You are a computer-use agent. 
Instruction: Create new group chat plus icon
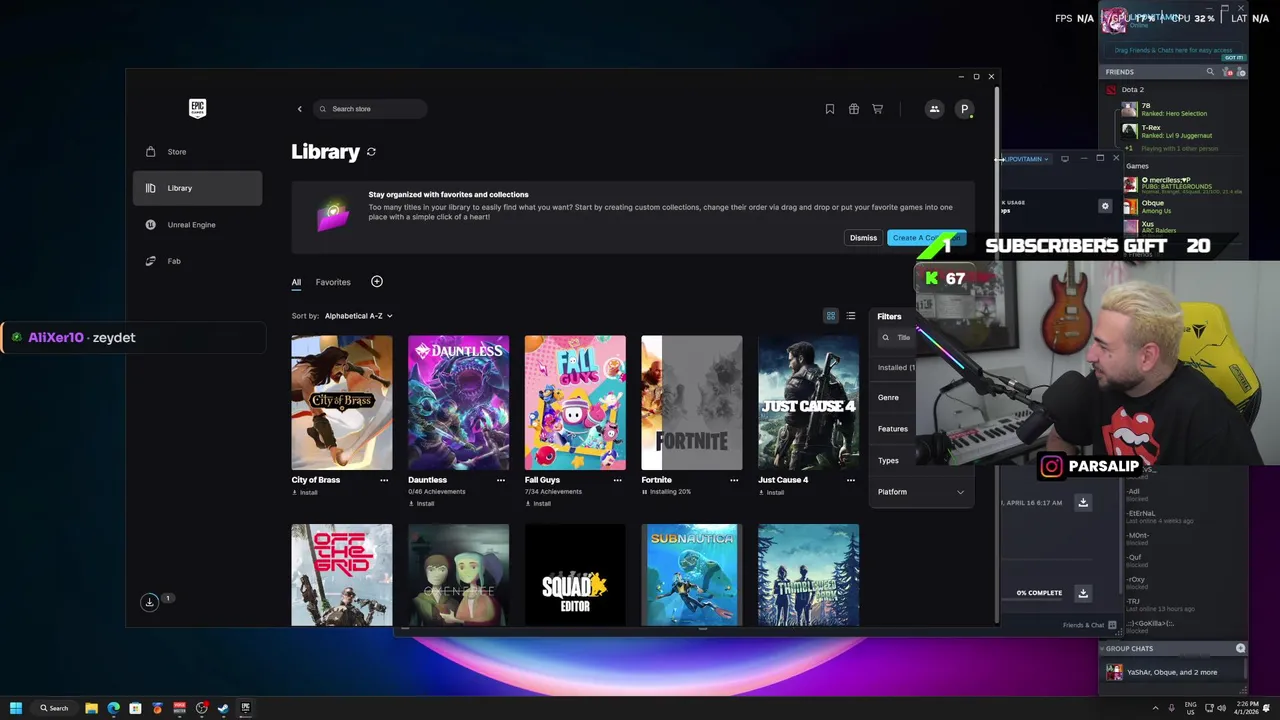point(1241,648)
